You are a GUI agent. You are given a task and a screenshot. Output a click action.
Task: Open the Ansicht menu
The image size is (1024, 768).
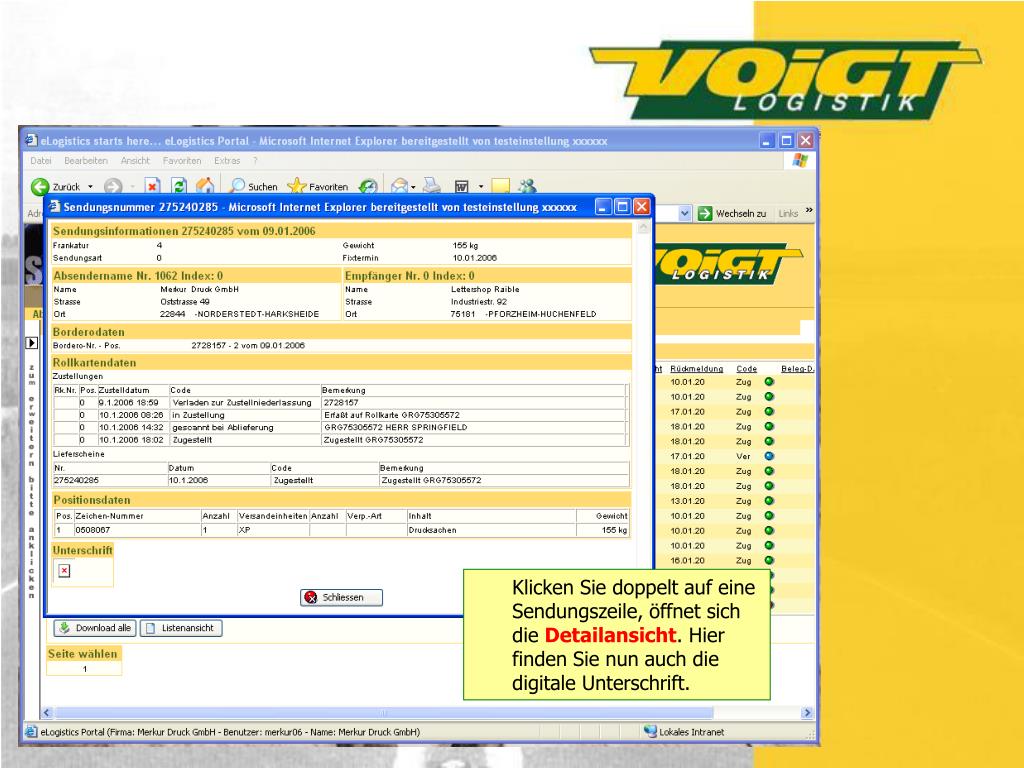(x=135, y=161)
